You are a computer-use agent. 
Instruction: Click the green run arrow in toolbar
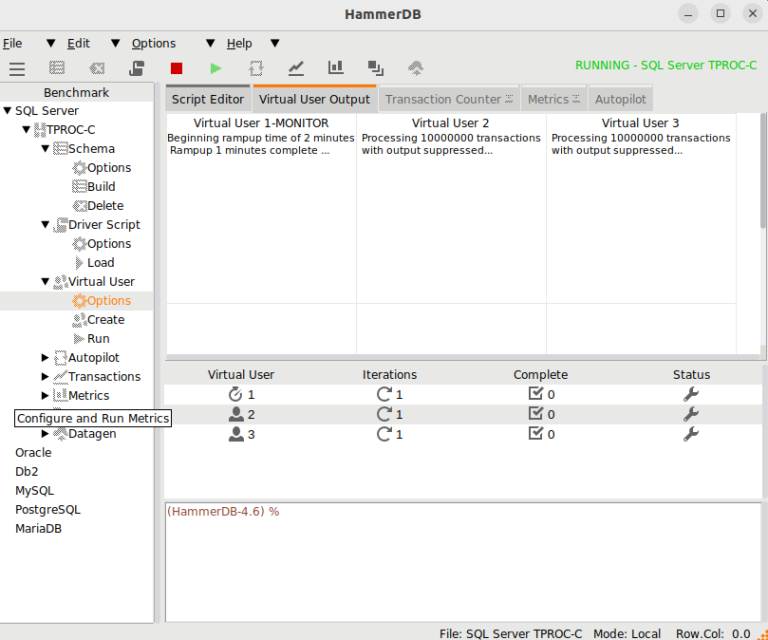pyautogui.click(x=216, y=68)
